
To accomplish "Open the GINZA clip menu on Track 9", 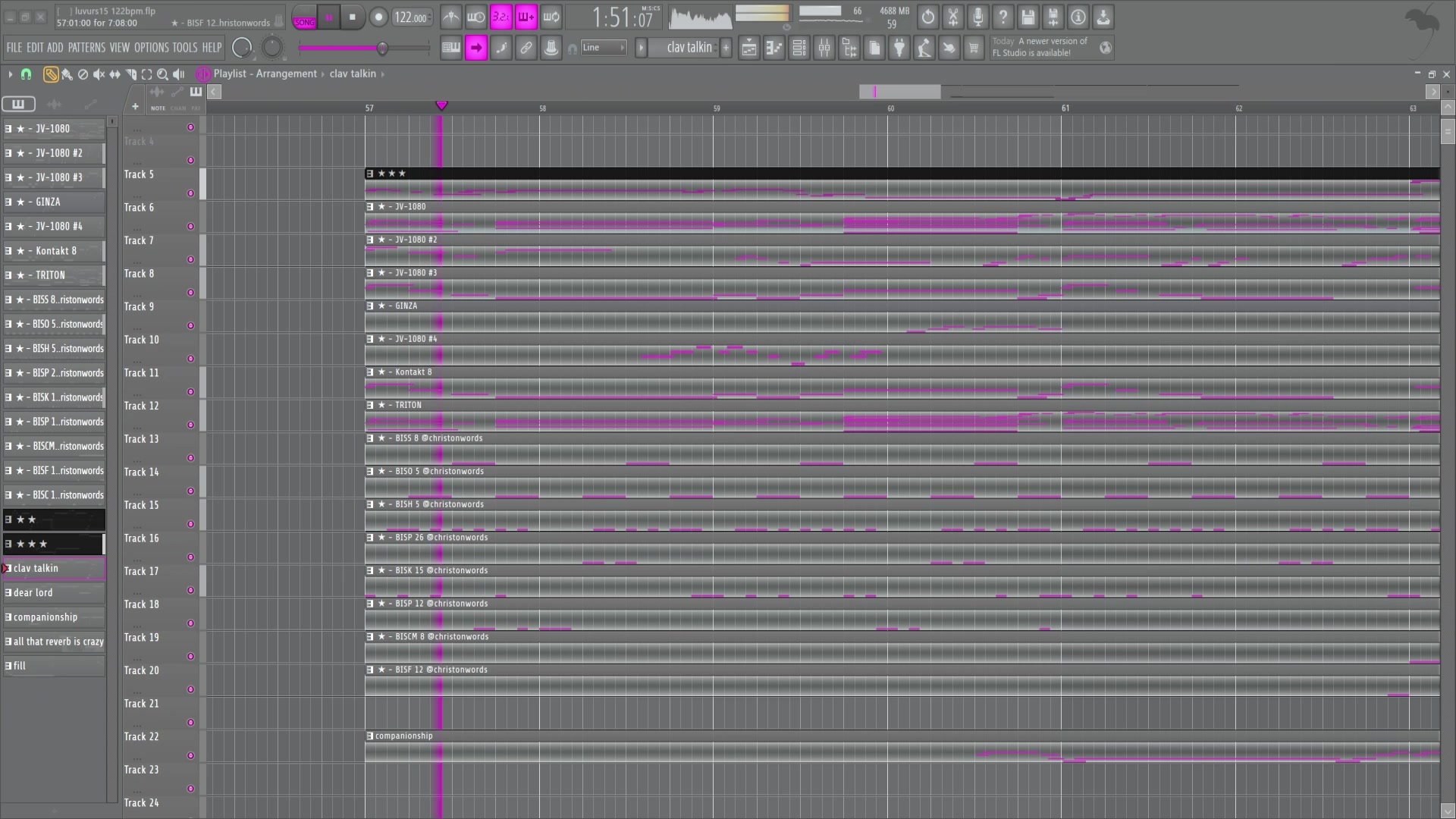I will point(370,306).
